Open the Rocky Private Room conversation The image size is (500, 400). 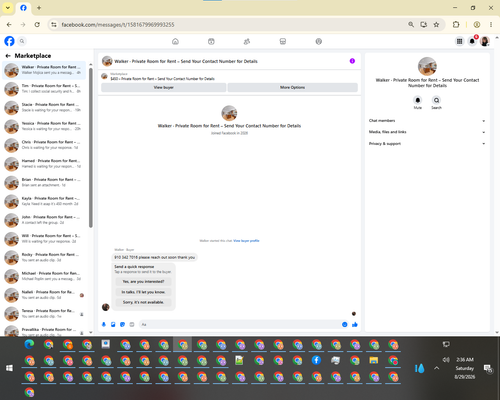pos(44,257)
